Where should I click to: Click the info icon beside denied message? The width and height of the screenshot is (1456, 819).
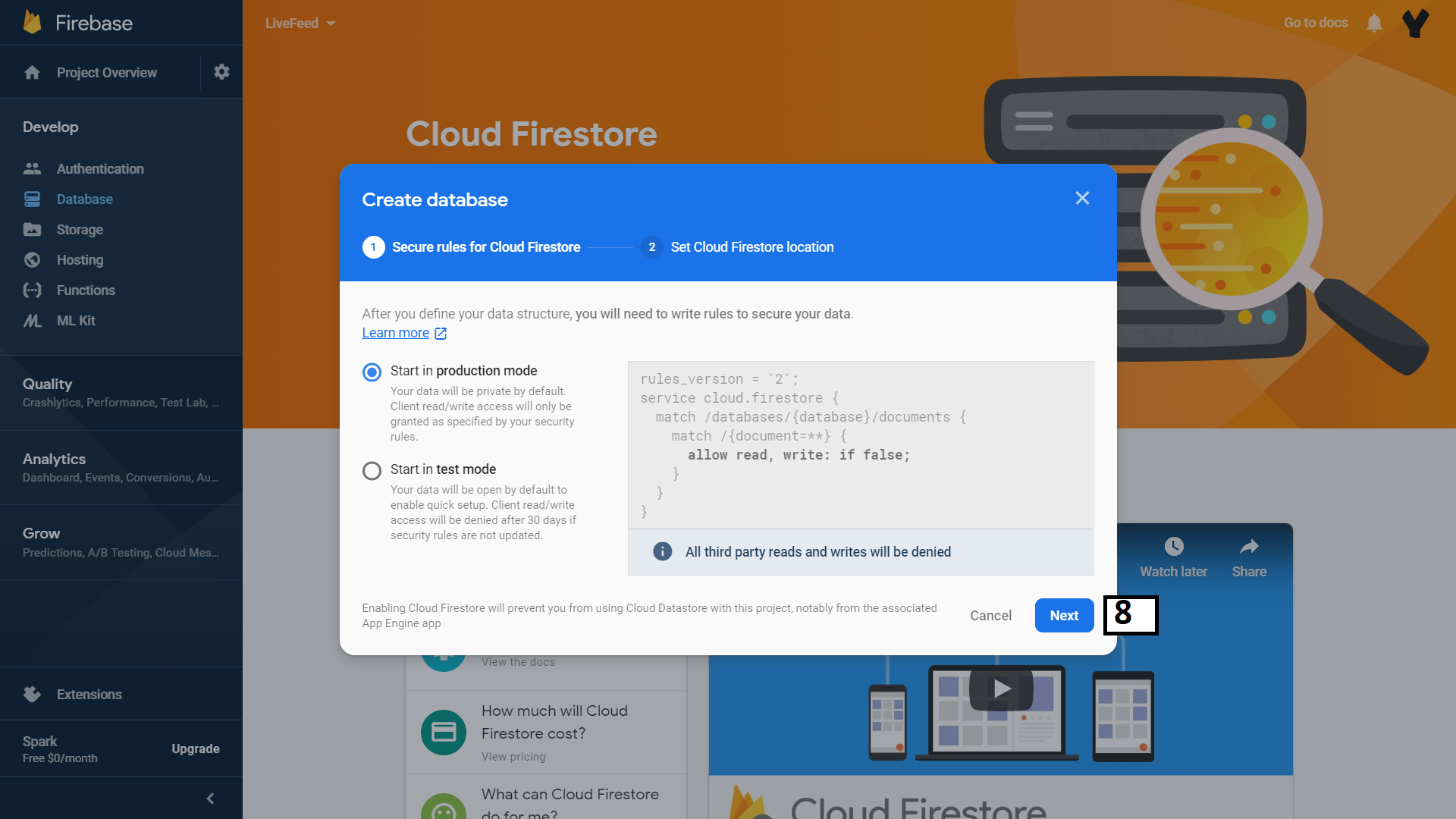coord(662,551)
